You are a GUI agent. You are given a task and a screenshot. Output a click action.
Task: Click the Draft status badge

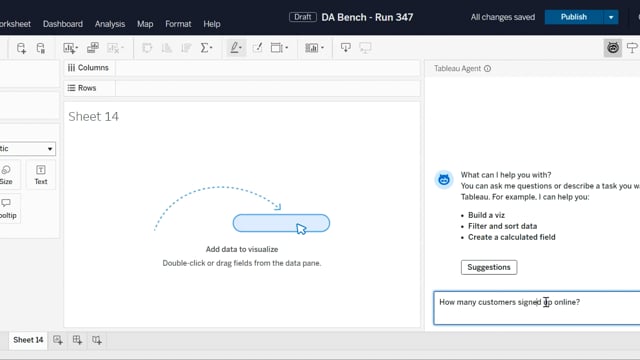tap(302, 17)
